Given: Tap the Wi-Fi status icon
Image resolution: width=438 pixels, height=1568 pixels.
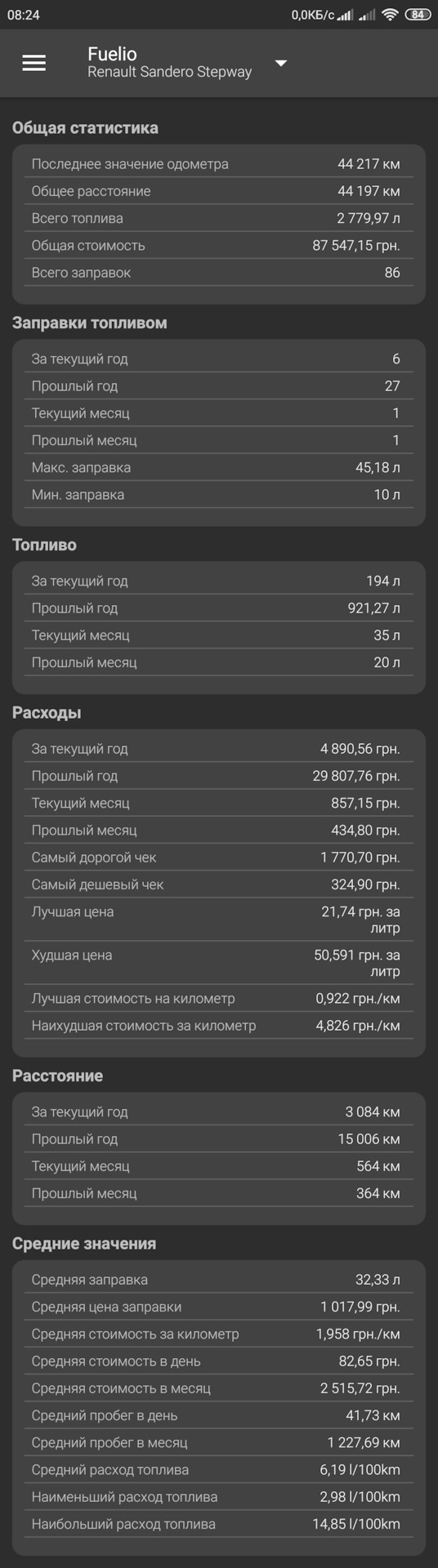Looking at the screenshot, I should coord(390,15).
